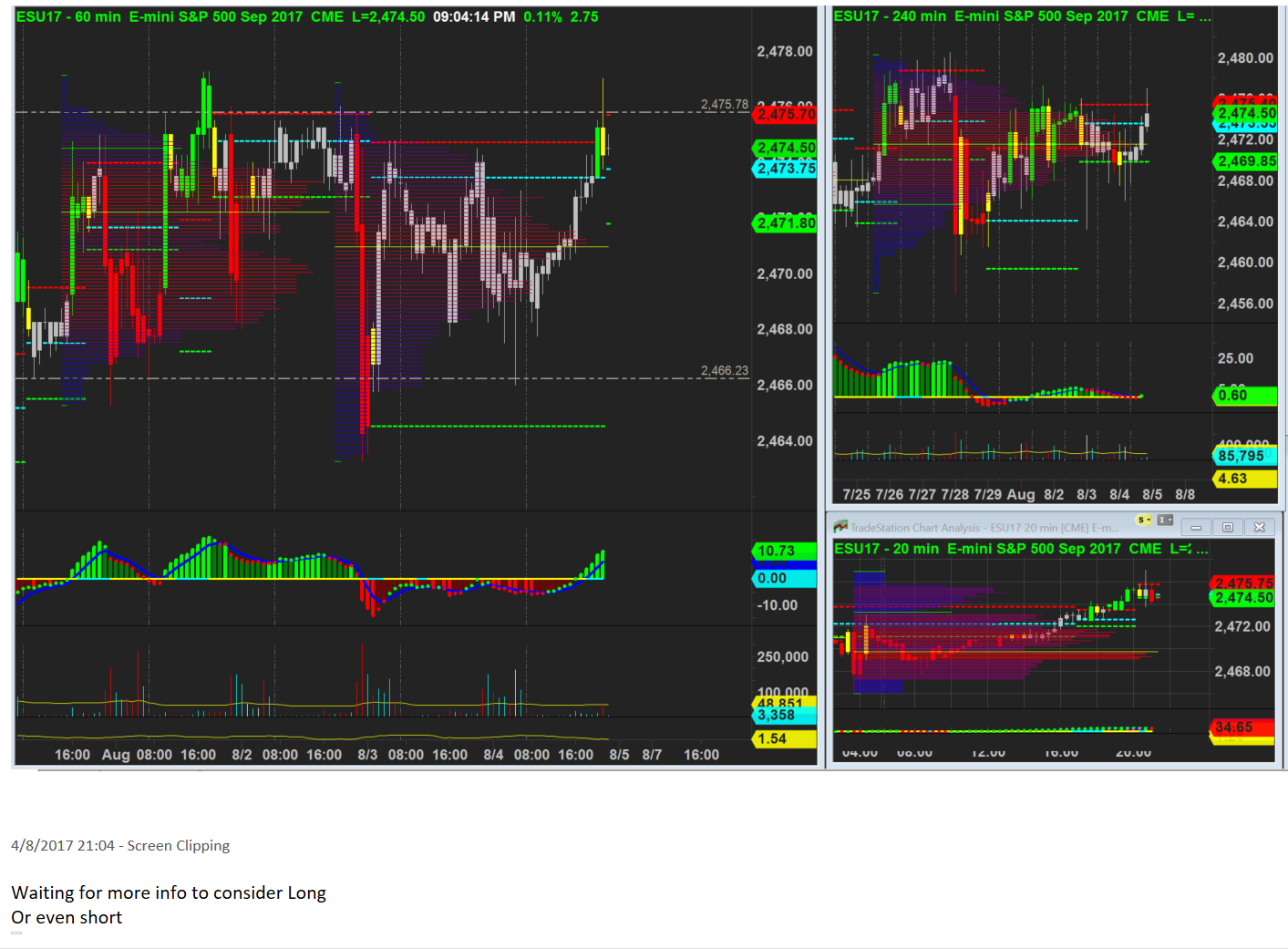Viewport: 1288px width, 949px height.
Task: Click the yellow 4.63 value marker on the 240 min chart
Action: (1246, 479)
